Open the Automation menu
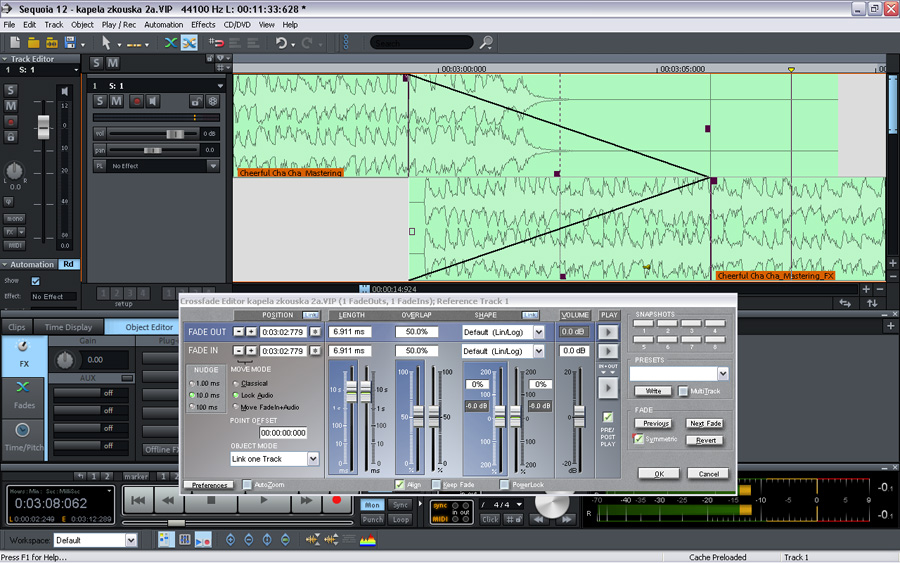This screenshot has width=900, height=563. pyautogui.click(x=163, y=24)
